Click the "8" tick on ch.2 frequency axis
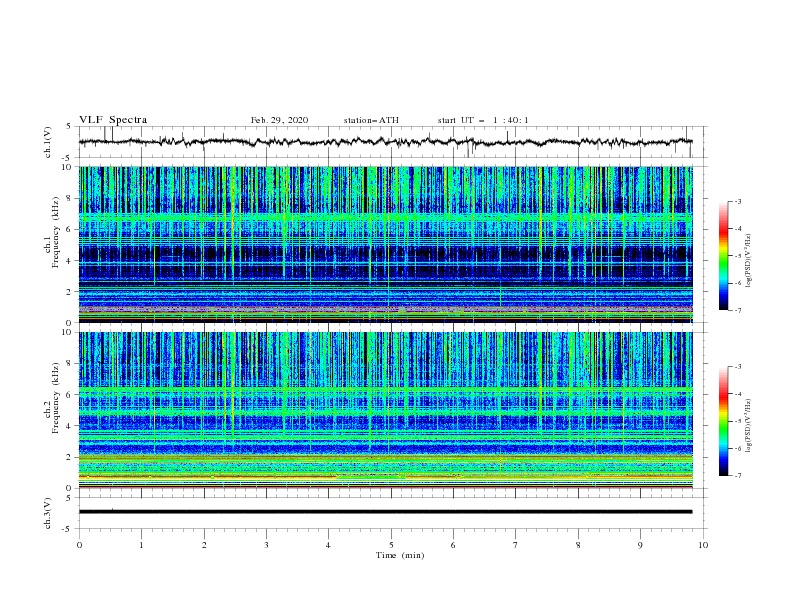792x612 pixels. point(70,364)
